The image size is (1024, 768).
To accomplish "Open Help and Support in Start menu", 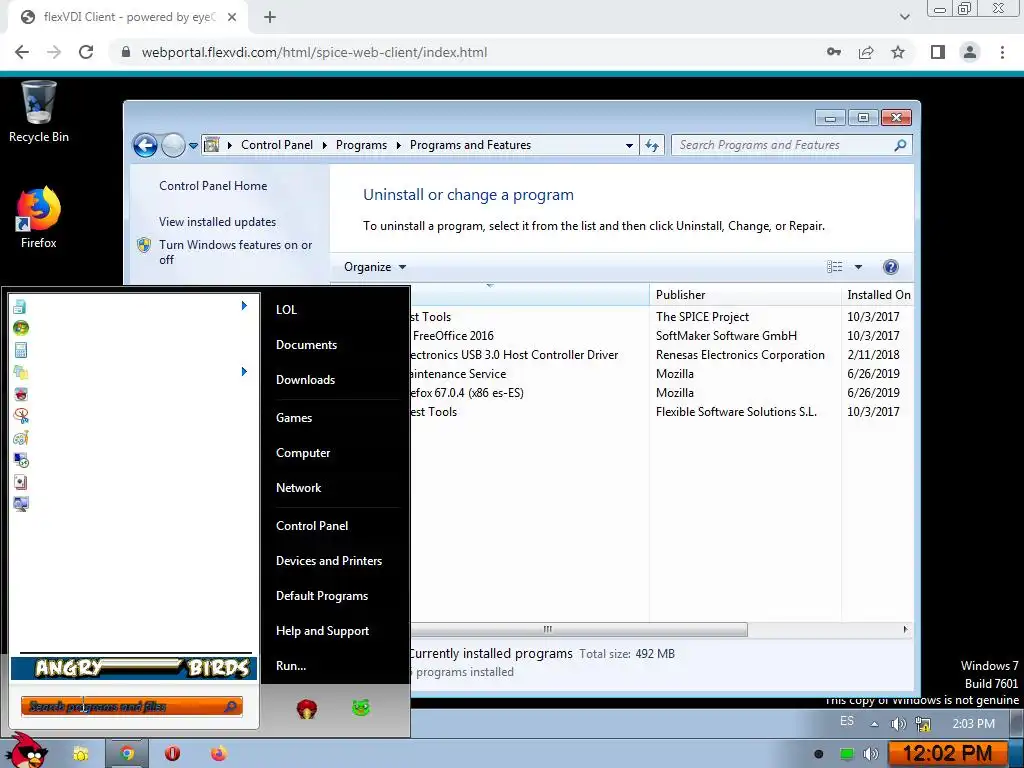I will (322, 631).
